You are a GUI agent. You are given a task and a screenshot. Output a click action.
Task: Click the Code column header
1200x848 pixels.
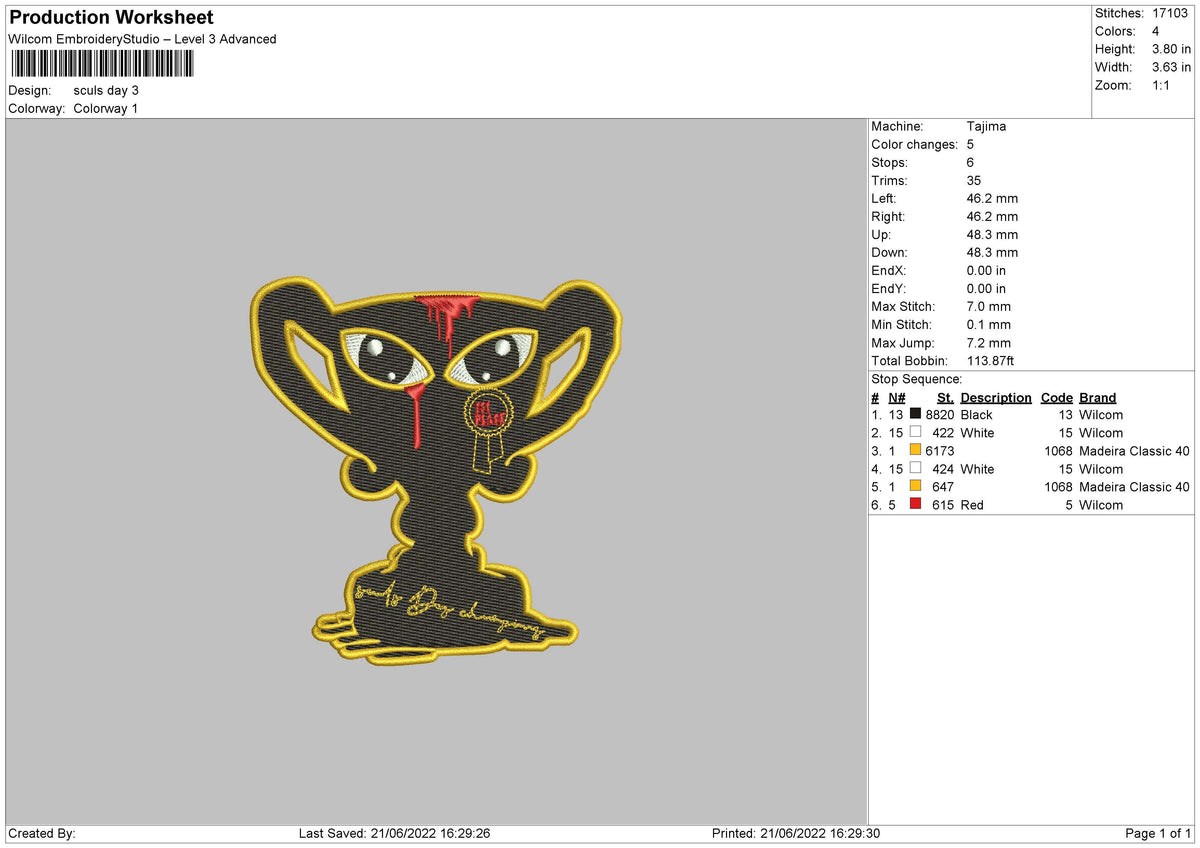1056,398
